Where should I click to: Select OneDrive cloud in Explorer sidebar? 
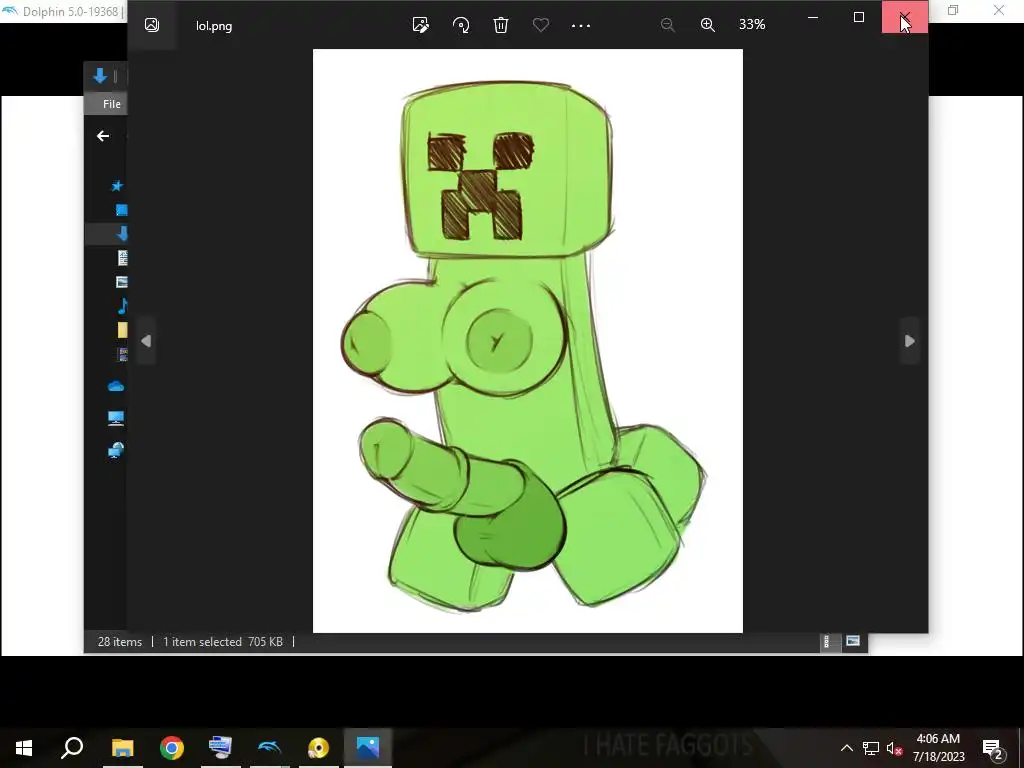[x=116, y=386]
